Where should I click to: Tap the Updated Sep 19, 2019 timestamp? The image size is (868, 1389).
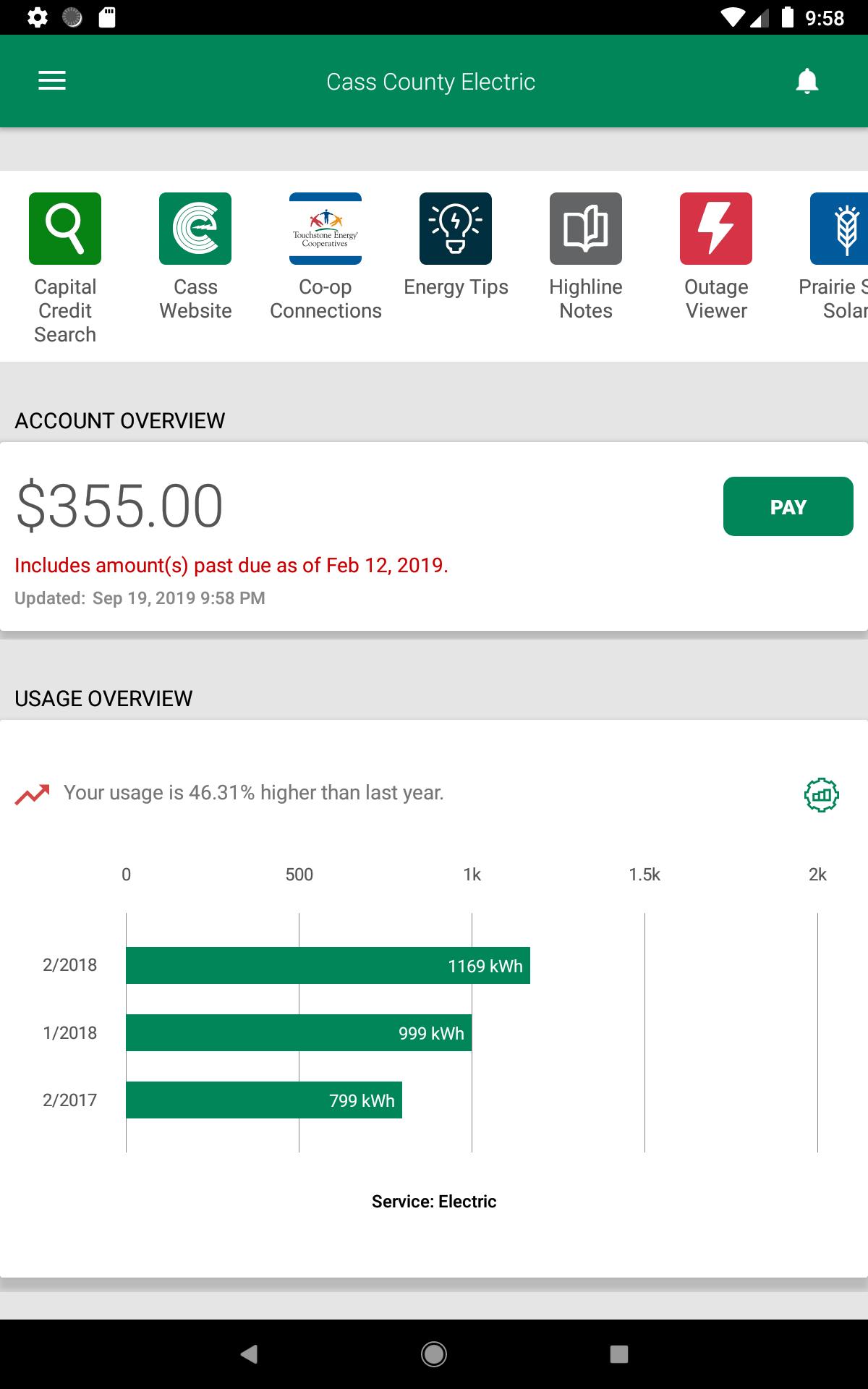[x=140, y=598]
